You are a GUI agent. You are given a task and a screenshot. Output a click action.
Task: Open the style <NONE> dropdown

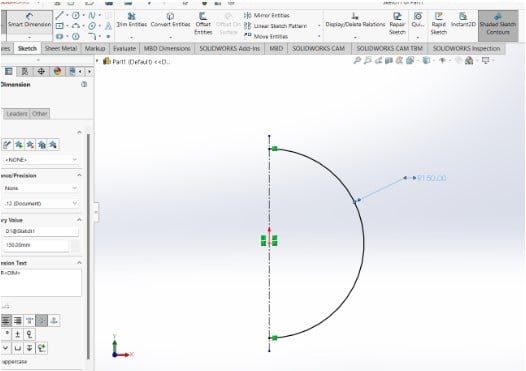point(41,160)
